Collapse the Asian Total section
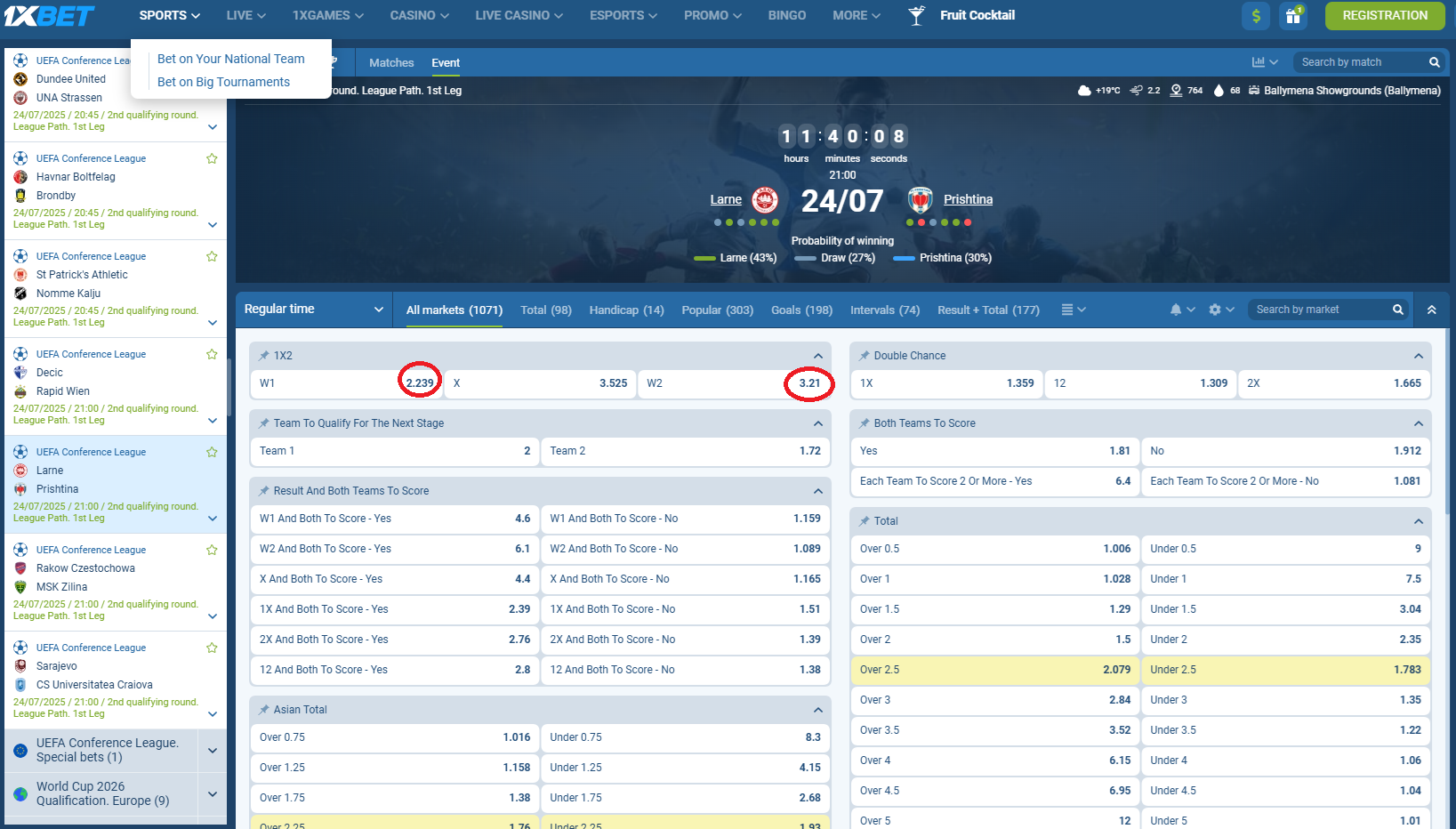The height and width of the screenshot is (829, 1456). (818, 710)
